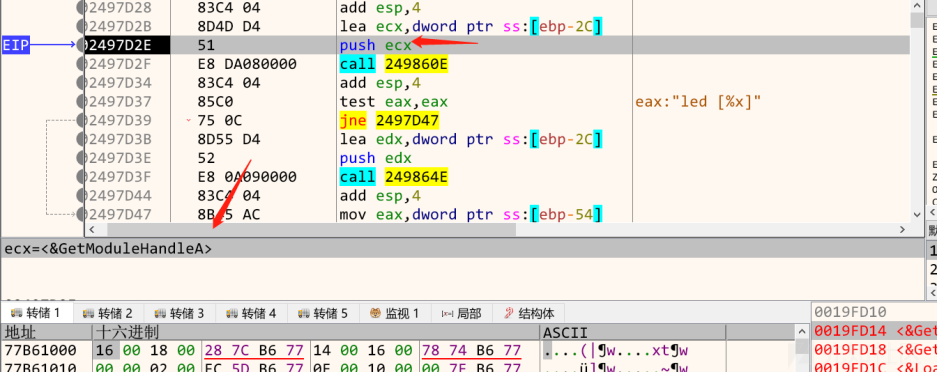937x372 pixels.
Task: Select the call 249864E instruction
Action: click(x=393, y=177)
